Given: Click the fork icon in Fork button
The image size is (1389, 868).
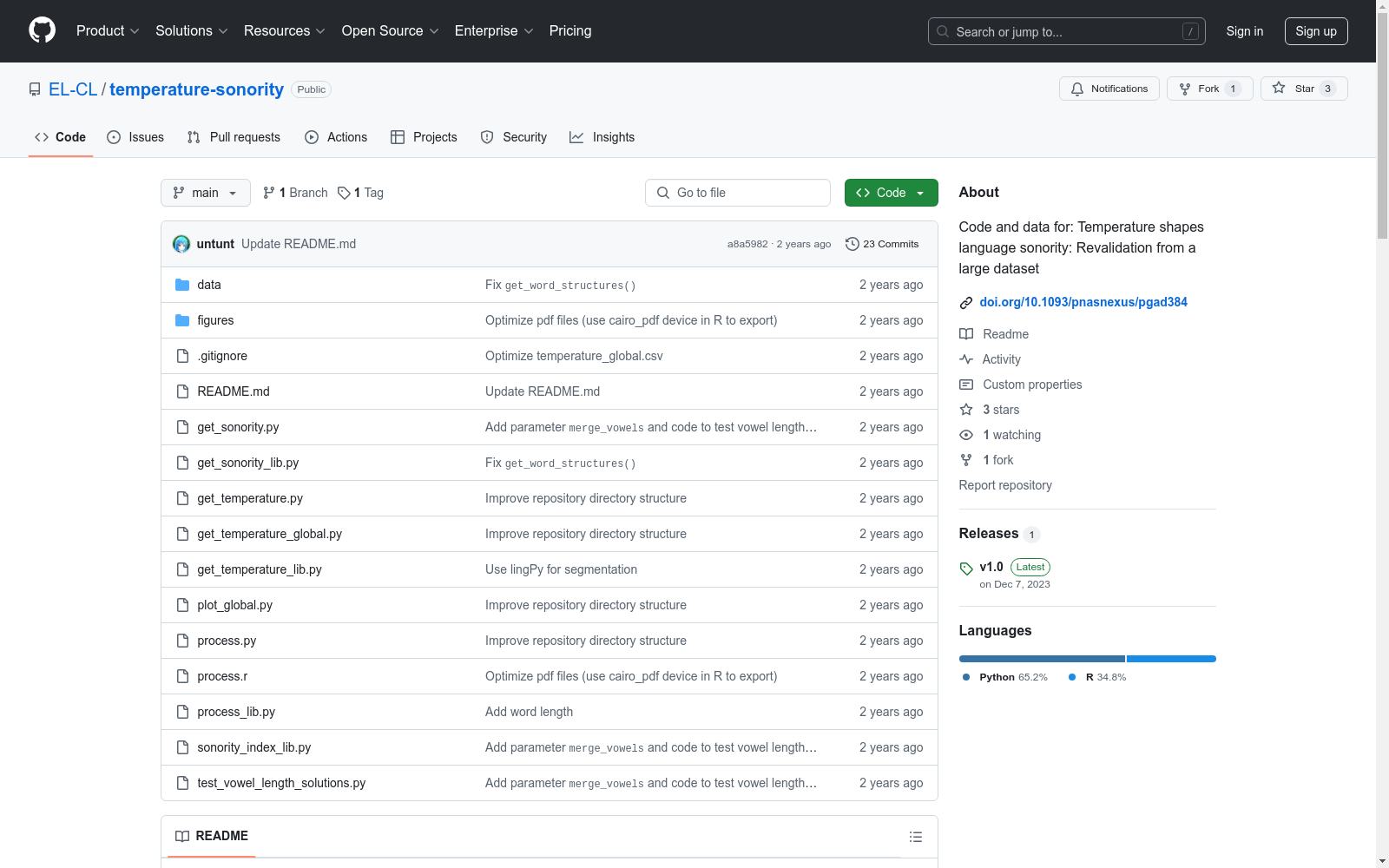Looking at the screenshot, I should pyautogui.click(x=1185, y=89).
